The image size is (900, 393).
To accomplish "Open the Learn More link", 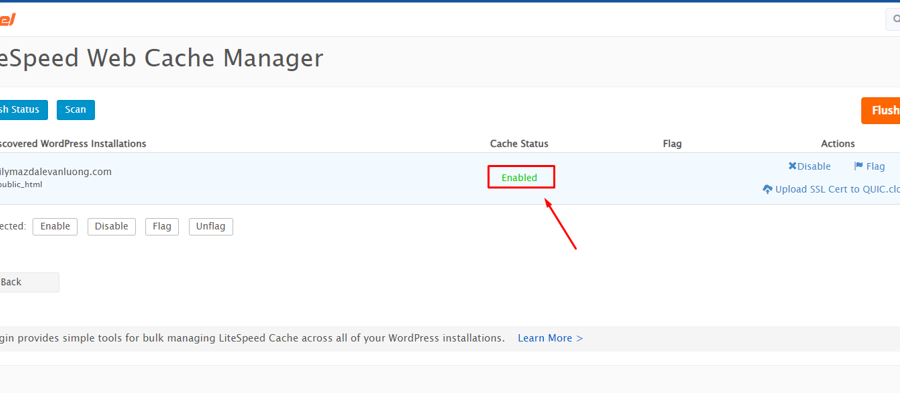I will (550, 338).
